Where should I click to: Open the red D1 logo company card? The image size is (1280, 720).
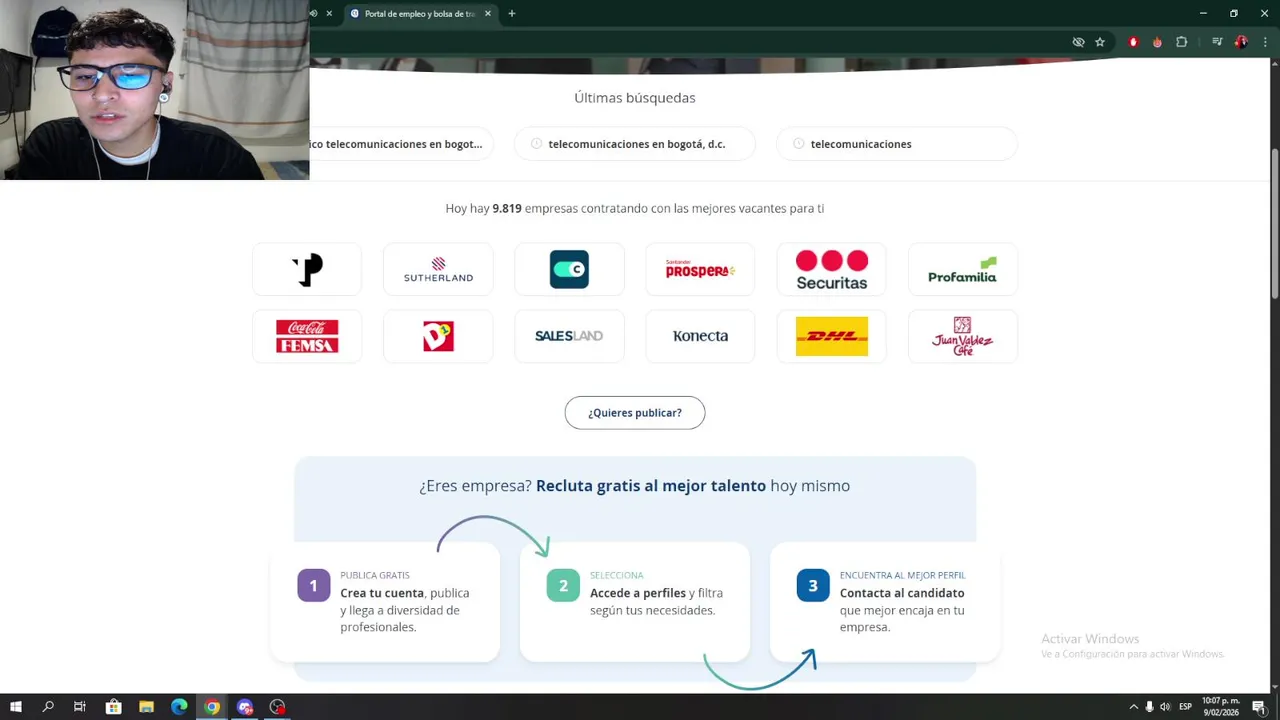tap(438, 336)
